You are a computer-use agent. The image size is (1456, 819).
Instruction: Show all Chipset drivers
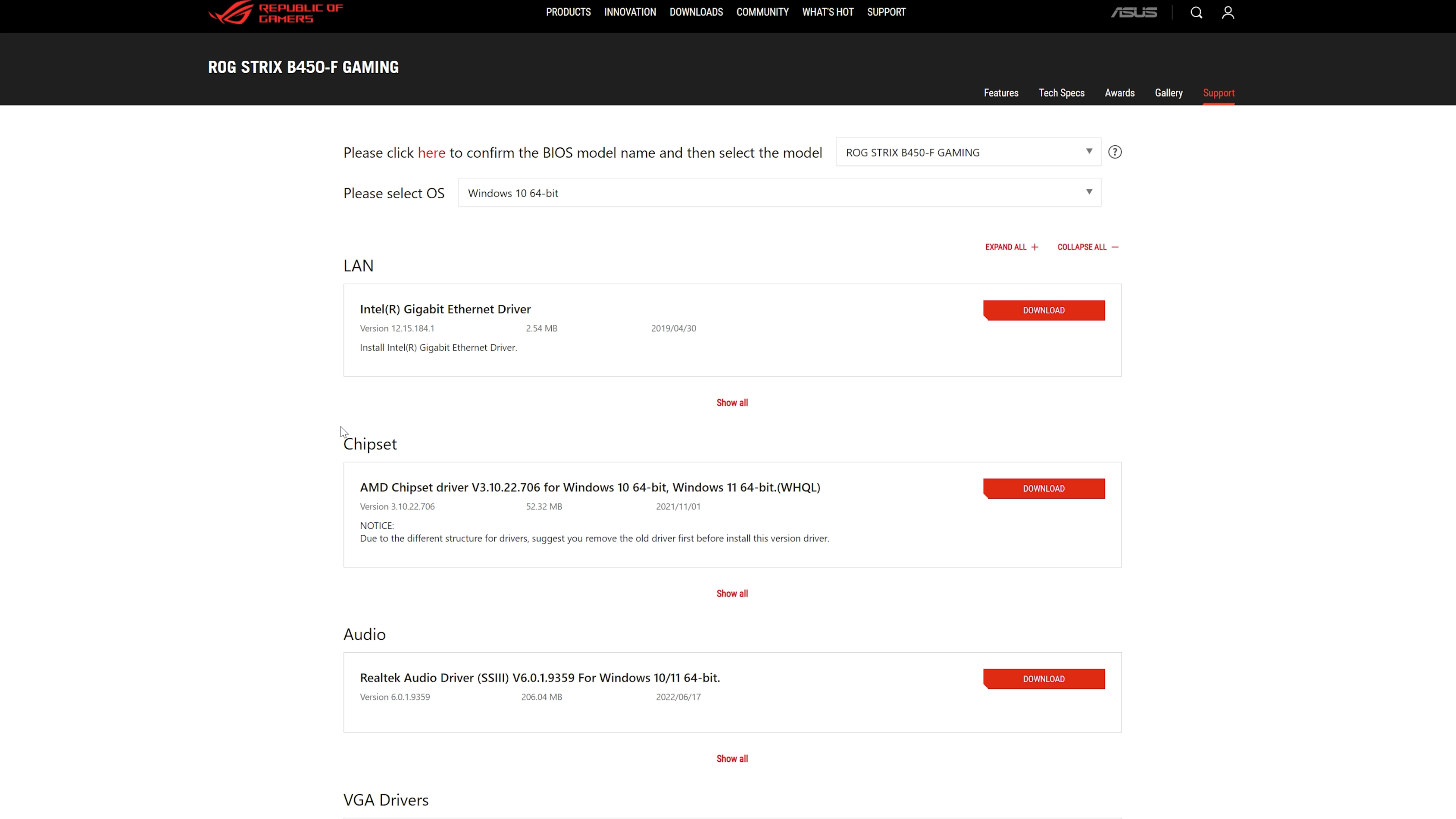pos(732,594)
